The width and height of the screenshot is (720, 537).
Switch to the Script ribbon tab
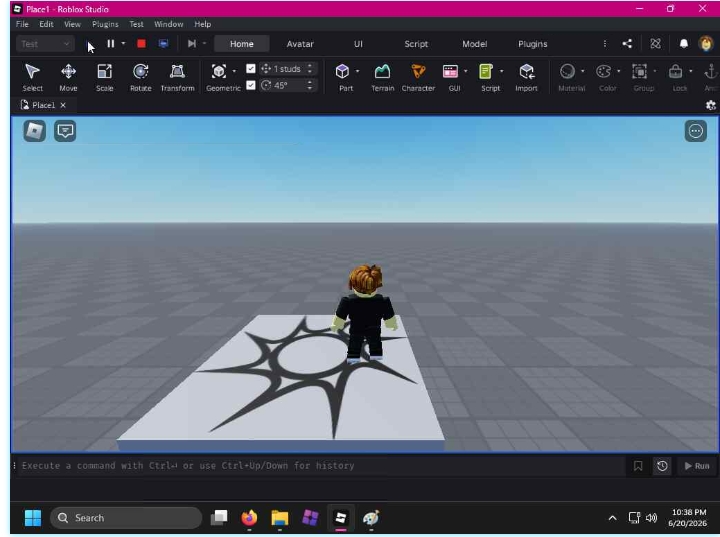pos(416,44)
